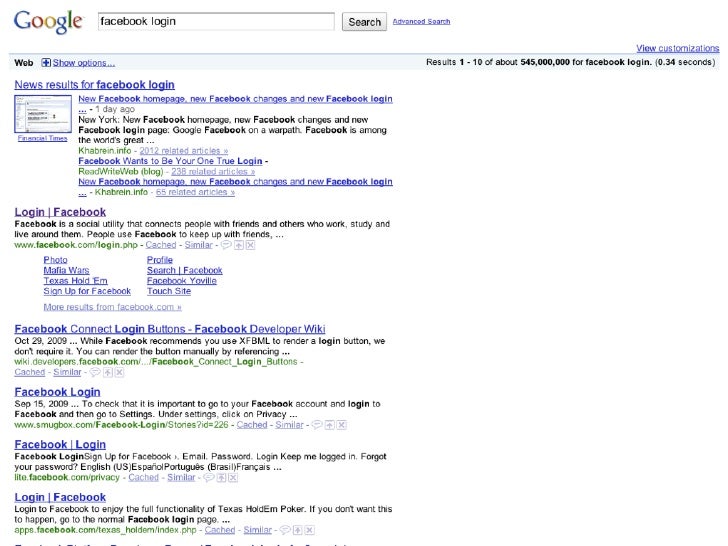Image resolution: width=728 pixels, height=546 pixels.
Task: Select the Web tab label
Action: (24, 63)
